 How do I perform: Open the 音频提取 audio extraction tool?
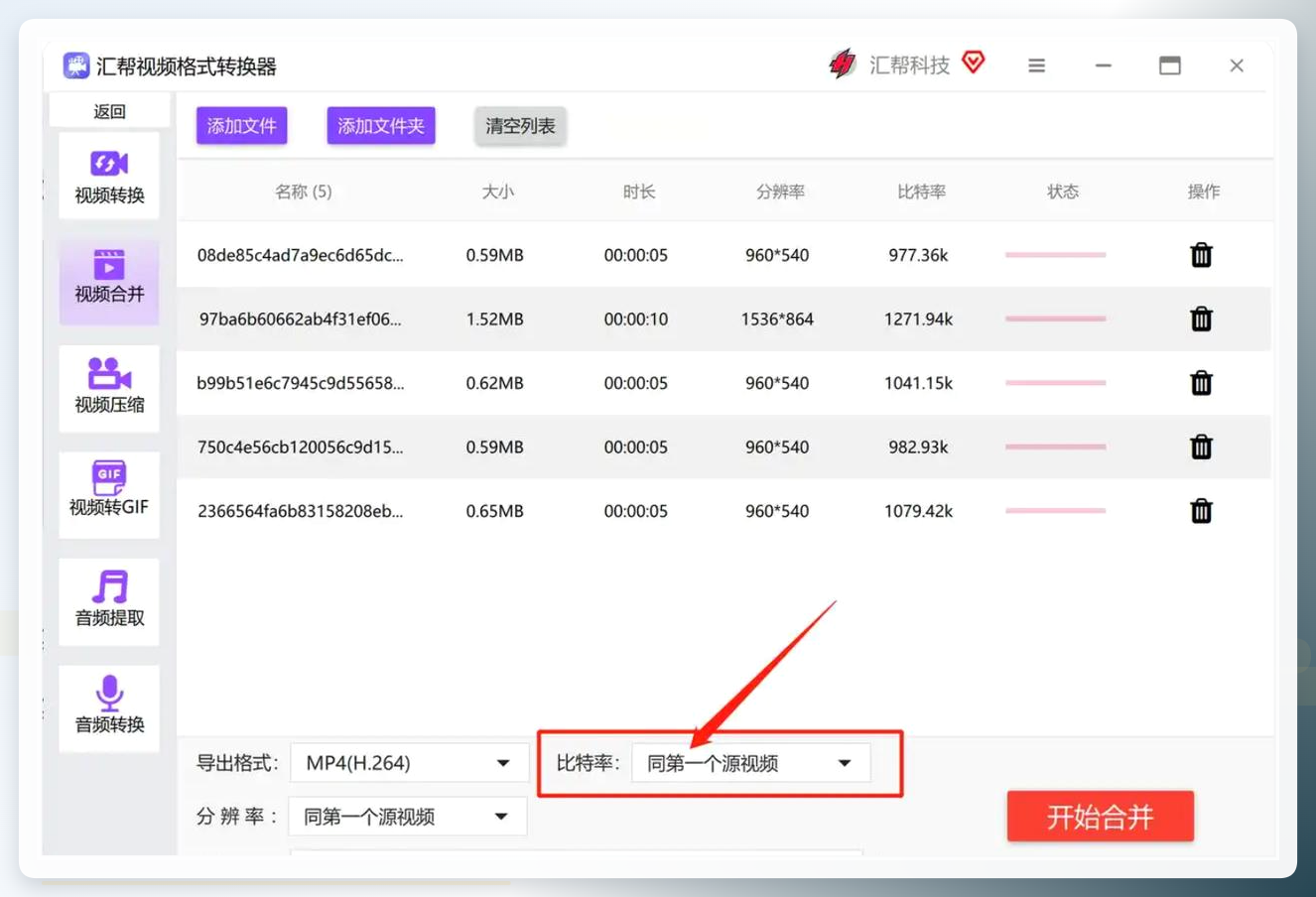109,601
